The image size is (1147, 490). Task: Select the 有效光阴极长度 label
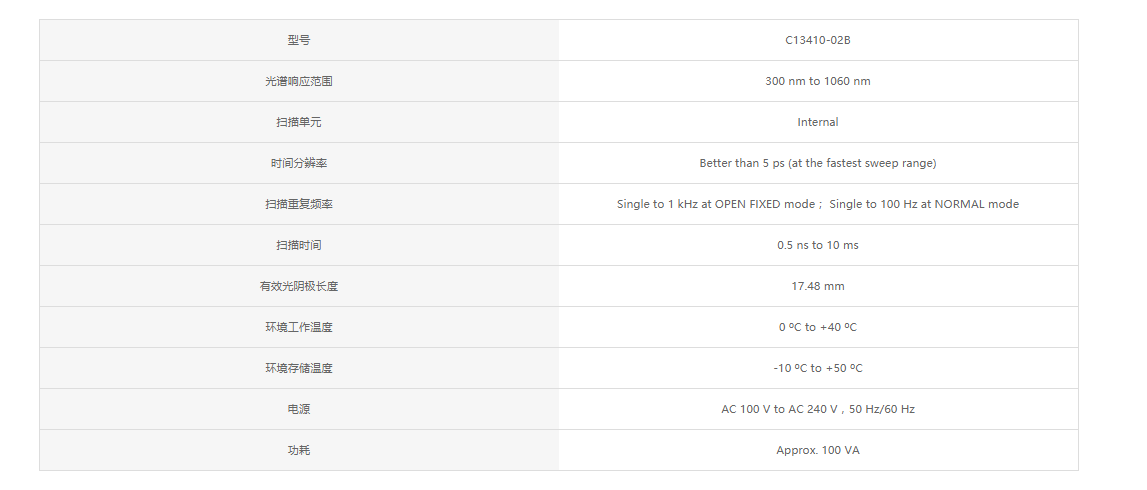(298, 286)
